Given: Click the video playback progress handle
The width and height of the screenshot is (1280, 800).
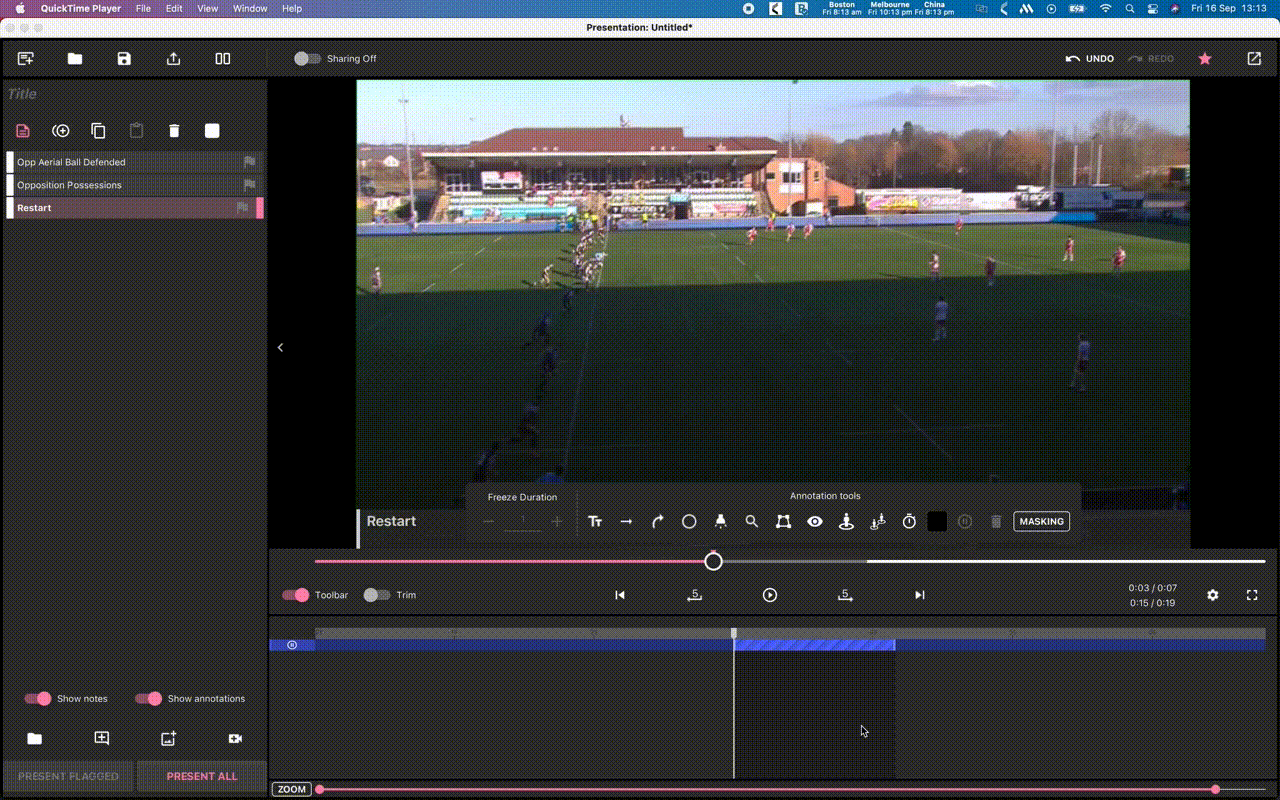Looking at the screenshot, I should (x=713, y=561).
